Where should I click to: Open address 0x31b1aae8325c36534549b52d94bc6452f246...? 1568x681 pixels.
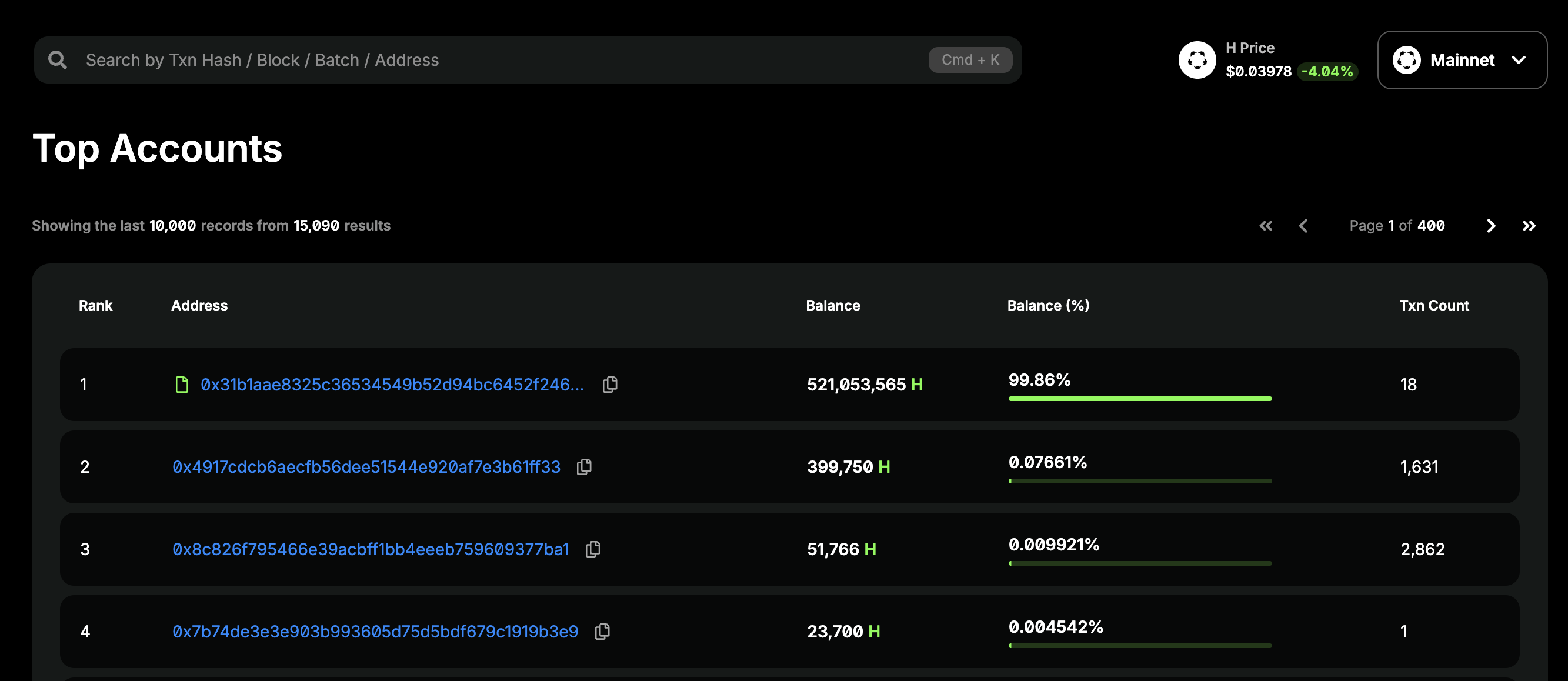pos(392,385)
